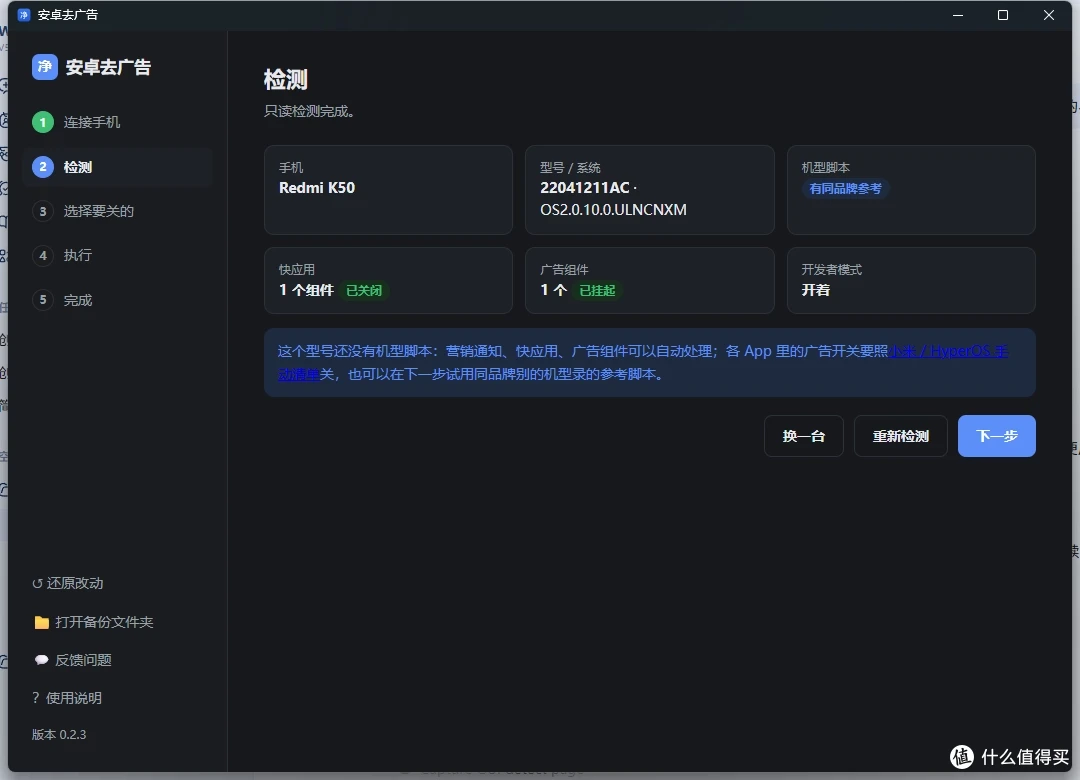Click the 开着 developer mode value

[x=816, y=290]
